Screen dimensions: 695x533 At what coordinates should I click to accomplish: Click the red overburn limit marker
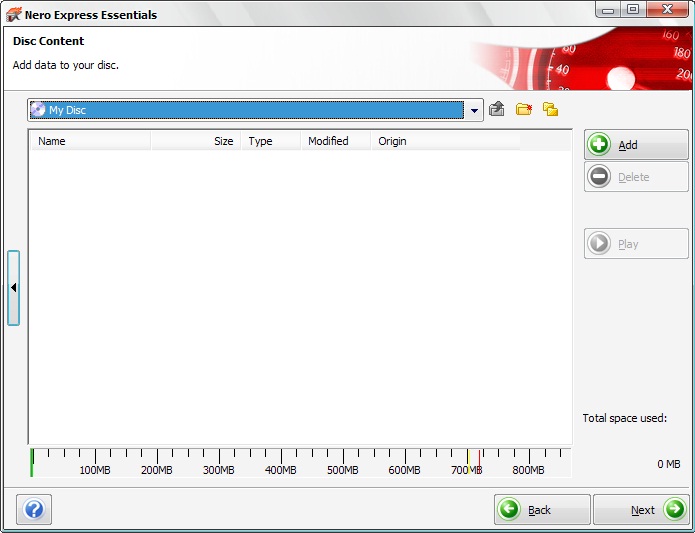click(x=479, y=460)
